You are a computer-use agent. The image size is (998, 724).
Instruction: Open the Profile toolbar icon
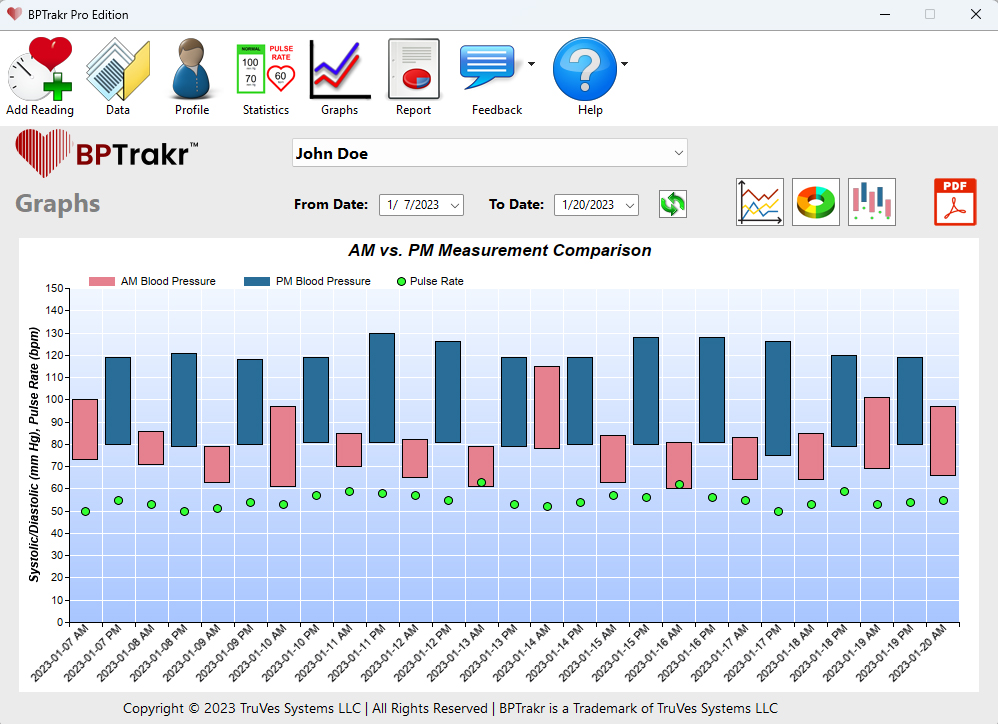click(x=192, y=70)
